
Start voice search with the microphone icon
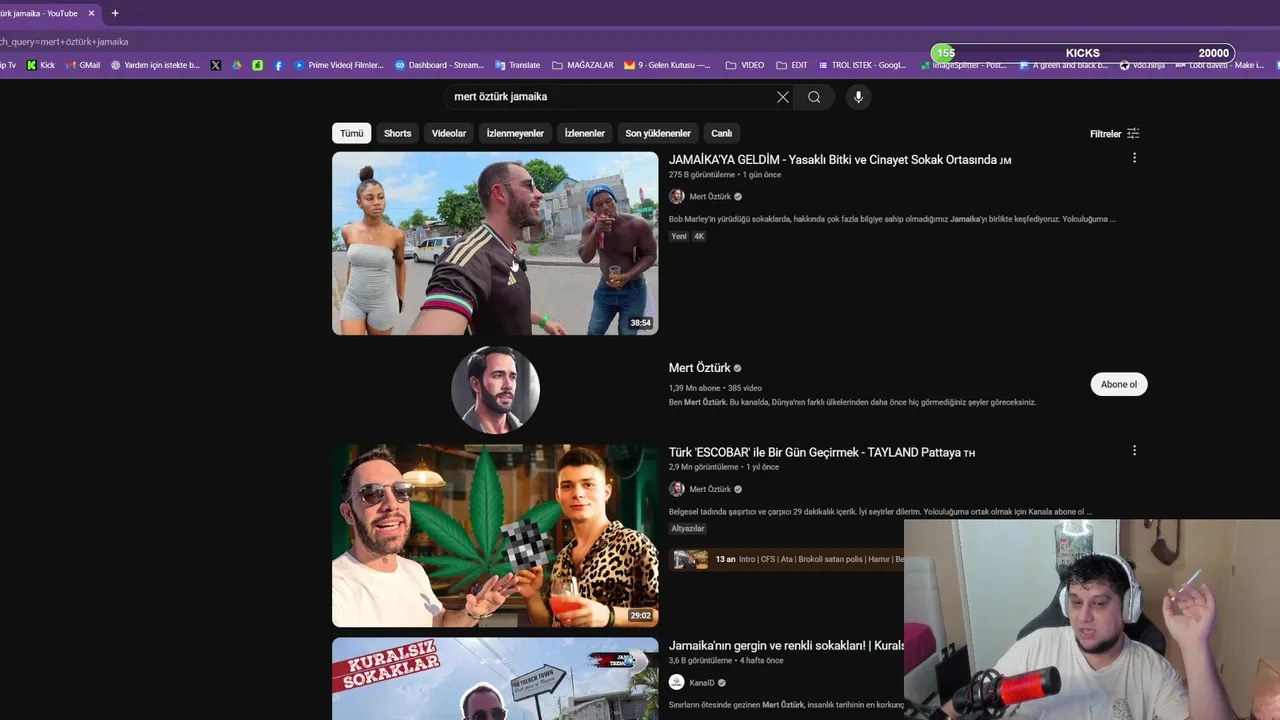point(857,97)
